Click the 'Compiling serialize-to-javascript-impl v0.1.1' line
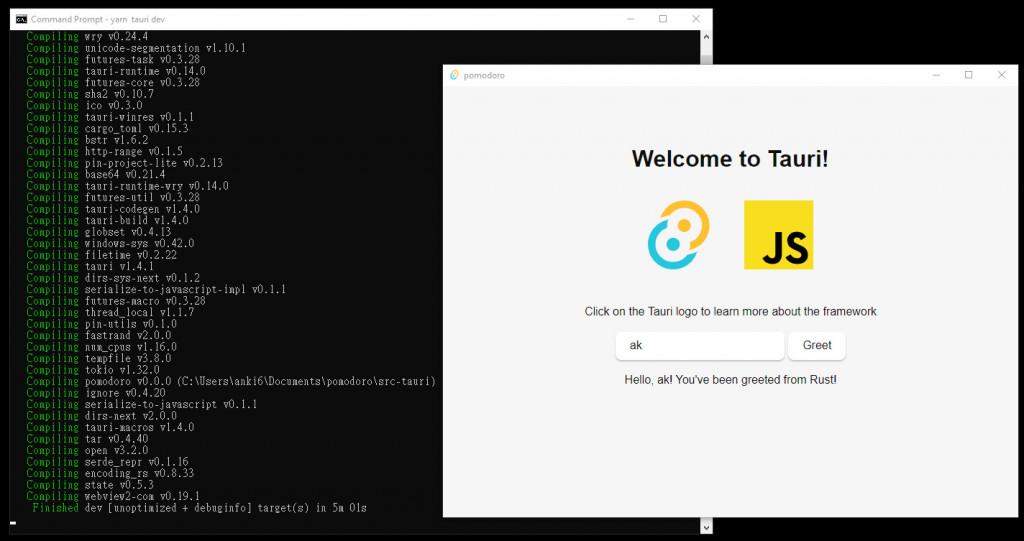Viewport: 1024px width, 541px height. coord(156,289)
